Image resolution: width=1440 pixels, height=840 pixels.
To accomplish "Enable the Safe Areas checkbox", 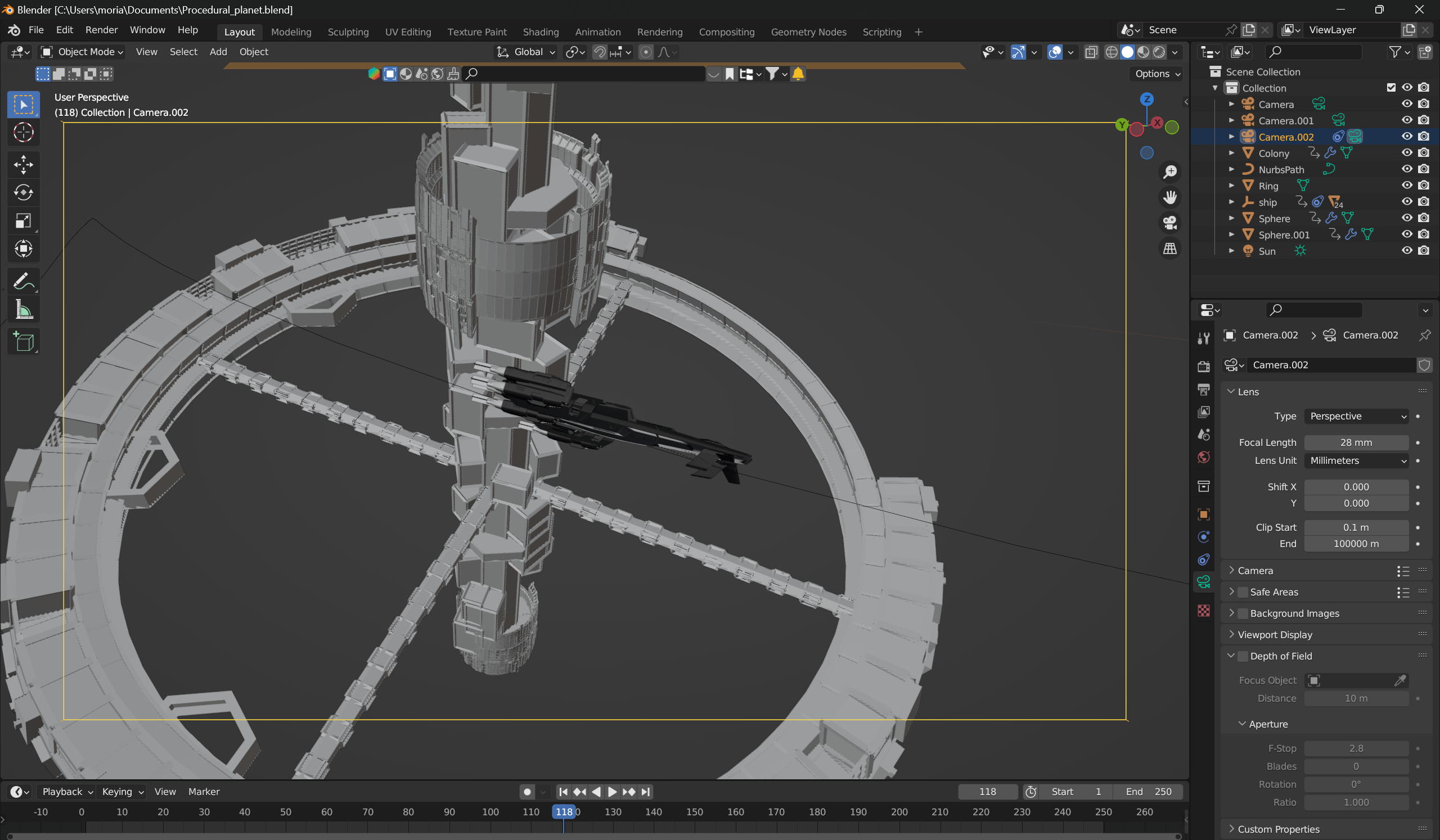I will [1243, 592].
